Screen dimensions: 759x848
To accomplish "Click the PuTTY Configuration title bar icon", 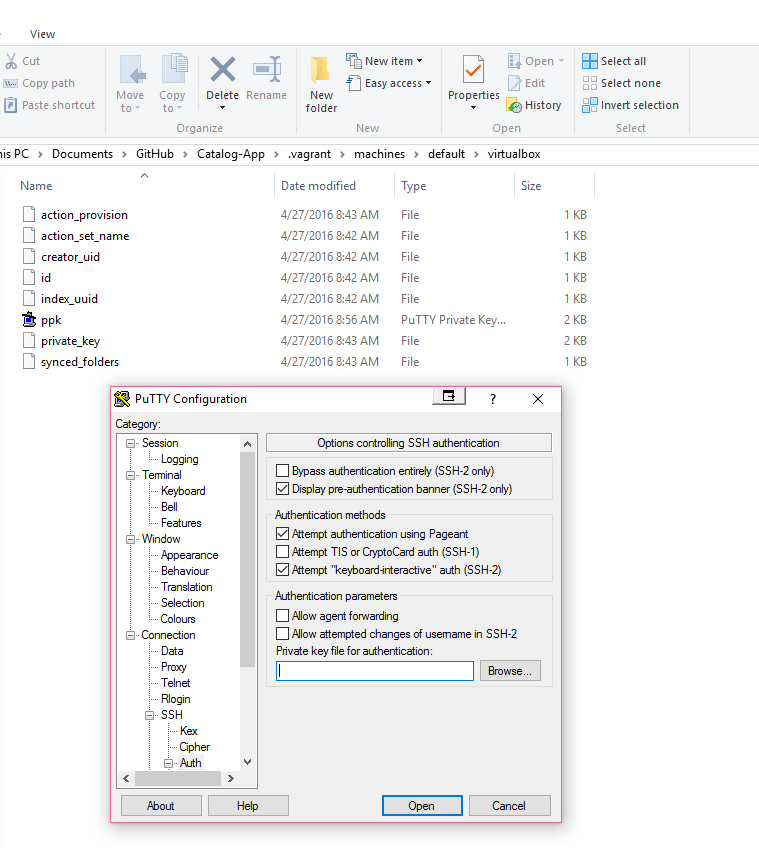I will click(122, 399).
